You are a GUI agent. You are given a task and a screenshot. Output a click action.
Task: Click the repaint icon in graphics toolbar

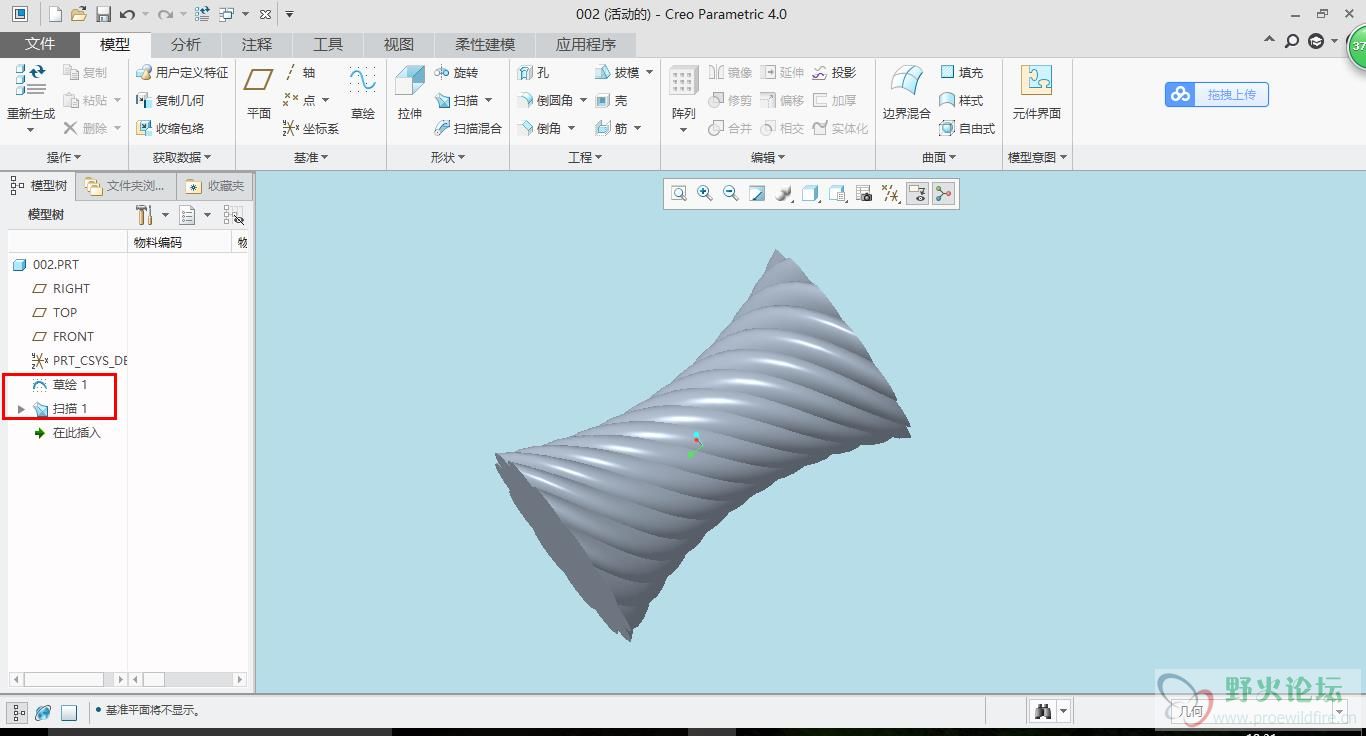pos(757,194)
